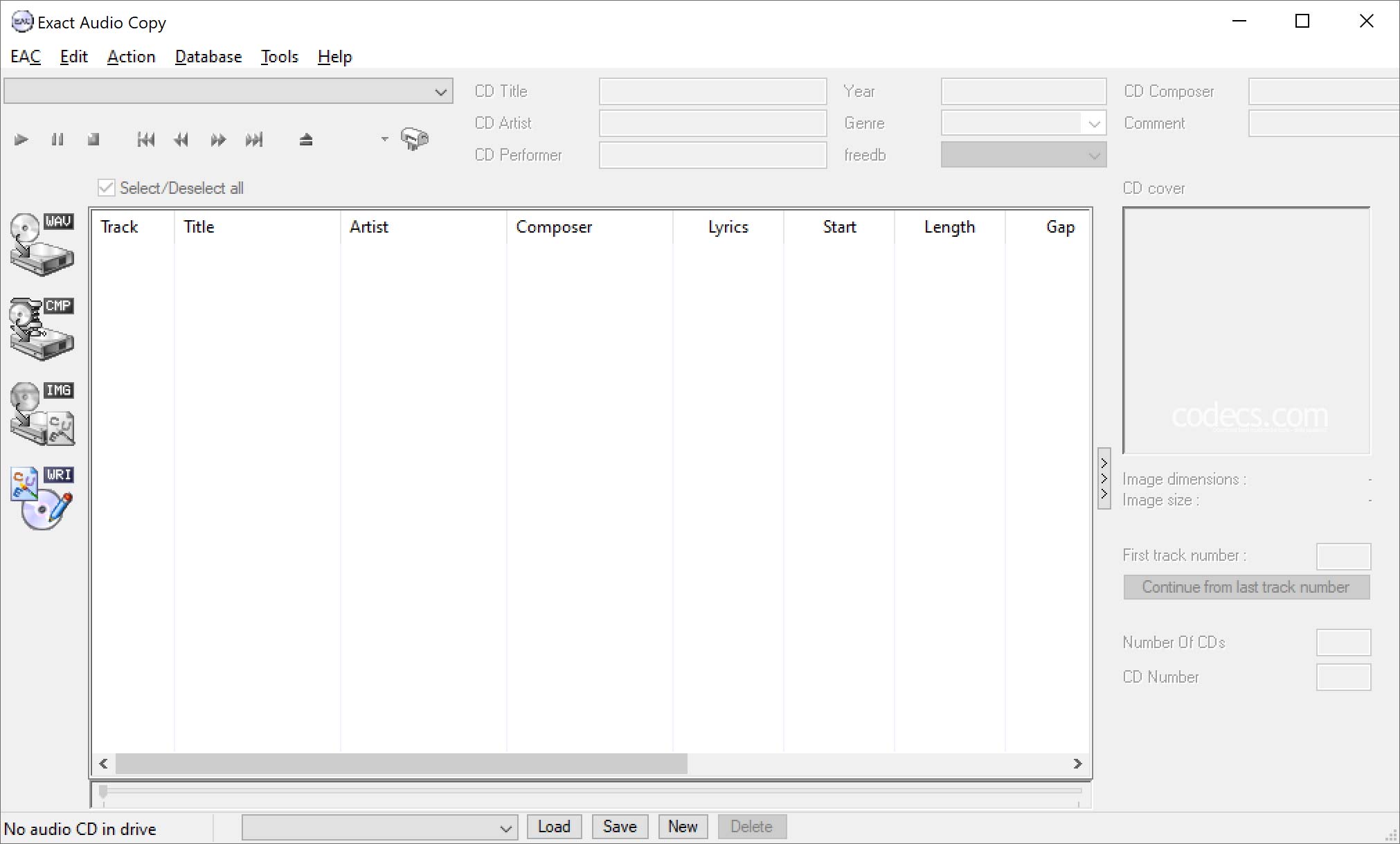Maximize the Exact Audio Copy window
1400x844 pixels.
tap(1302, 21)
